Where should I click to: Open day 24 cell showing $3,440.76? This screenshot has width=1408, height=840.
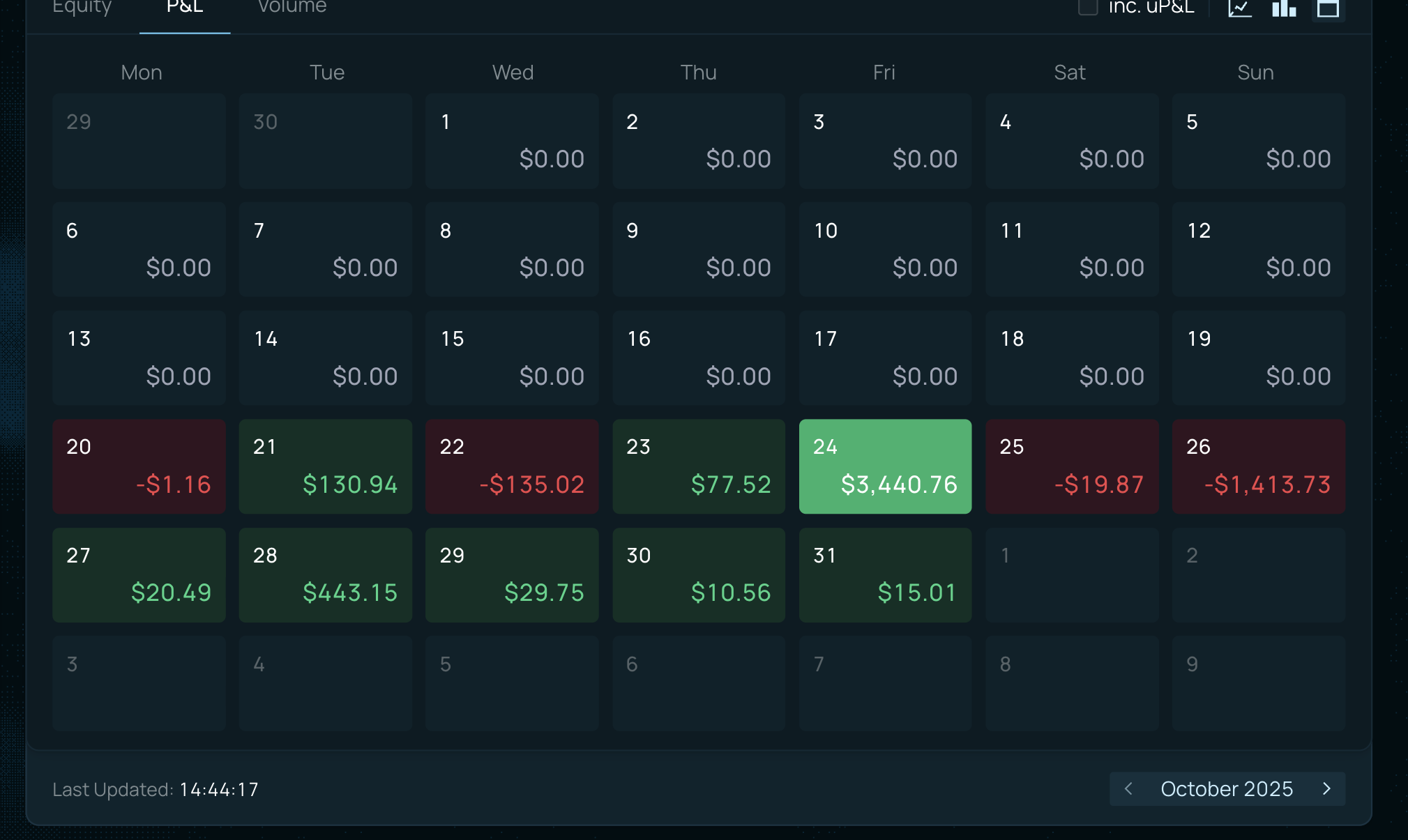pyautogui.click(x=885, y=466)
